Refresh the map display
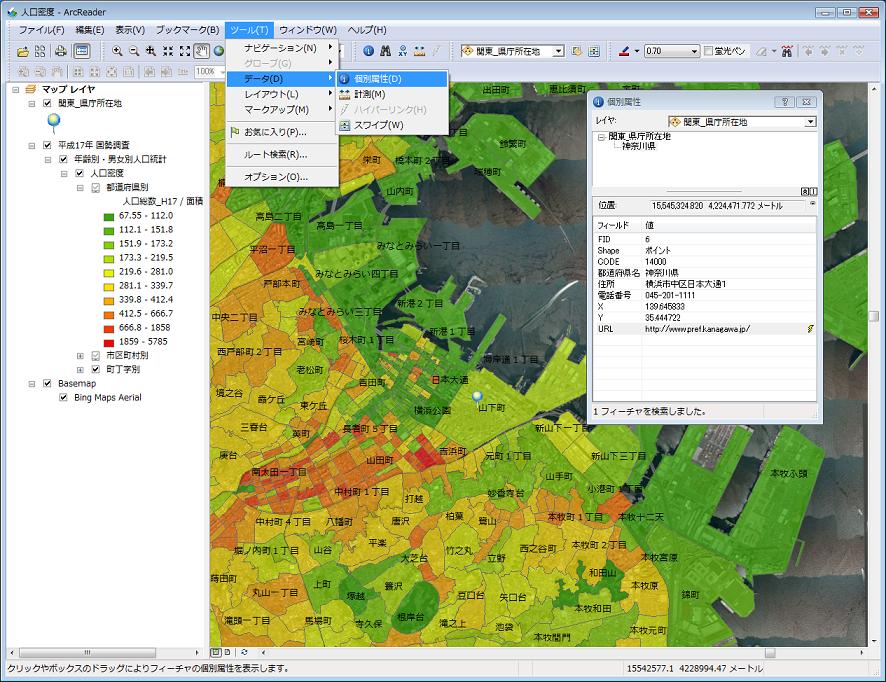The width and height of the screenshot is (886, 682). [244, 652]
